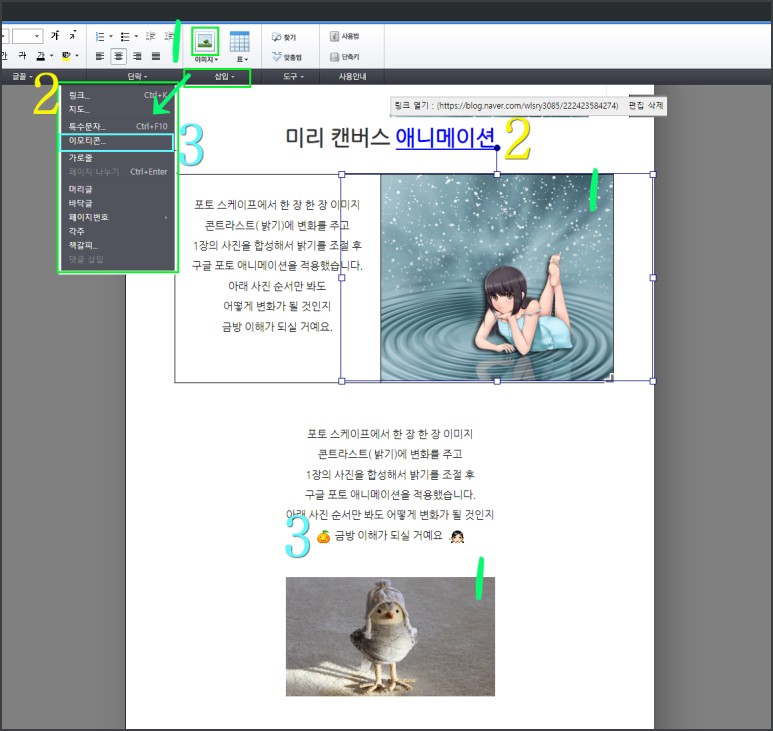Expand the numbered list style arrow
The image size is (773, 731).
click(x=111, y=36)
